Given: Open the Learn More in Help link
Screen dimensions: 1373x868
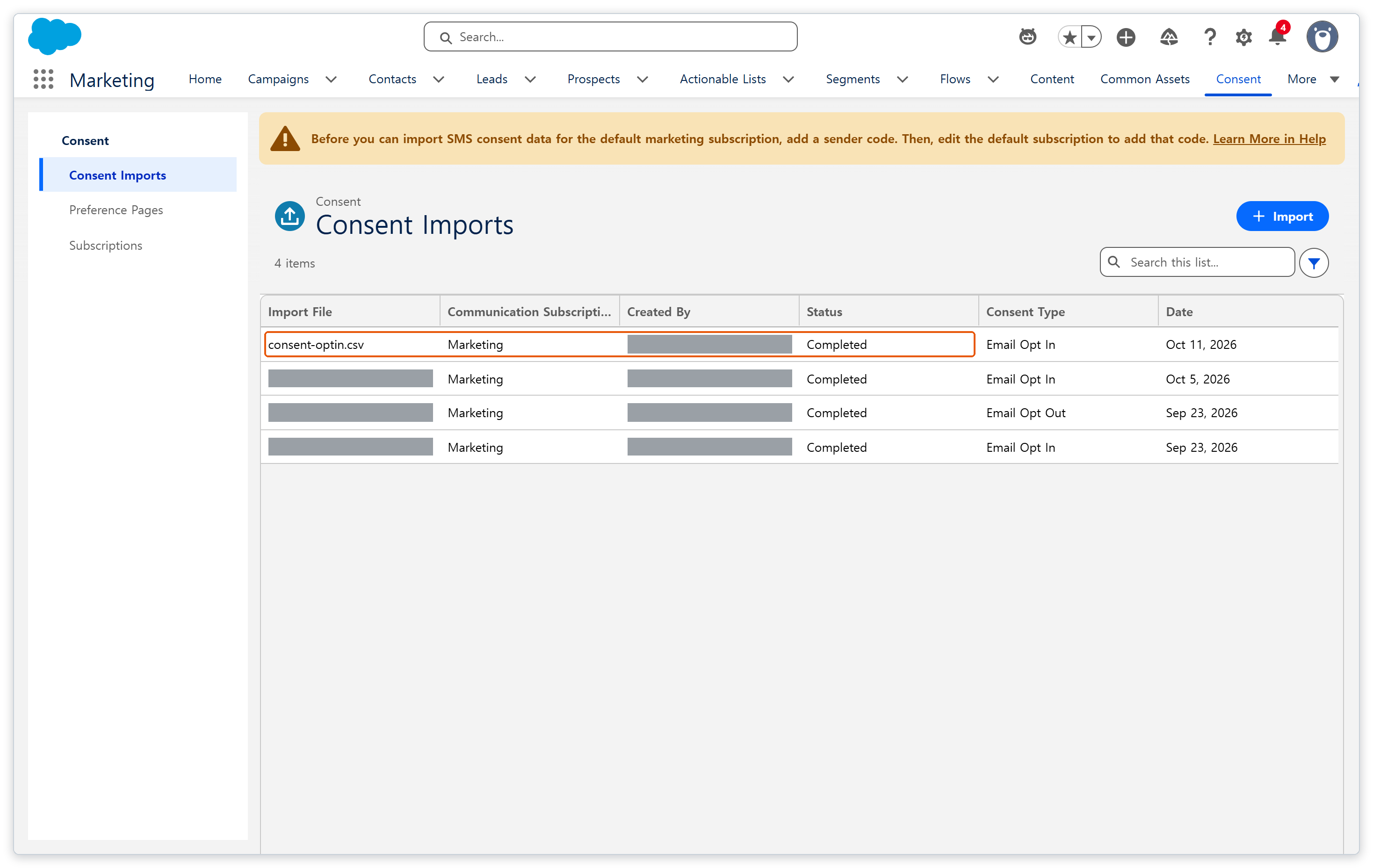Looking at the screenshot, I should [1269, 139].
